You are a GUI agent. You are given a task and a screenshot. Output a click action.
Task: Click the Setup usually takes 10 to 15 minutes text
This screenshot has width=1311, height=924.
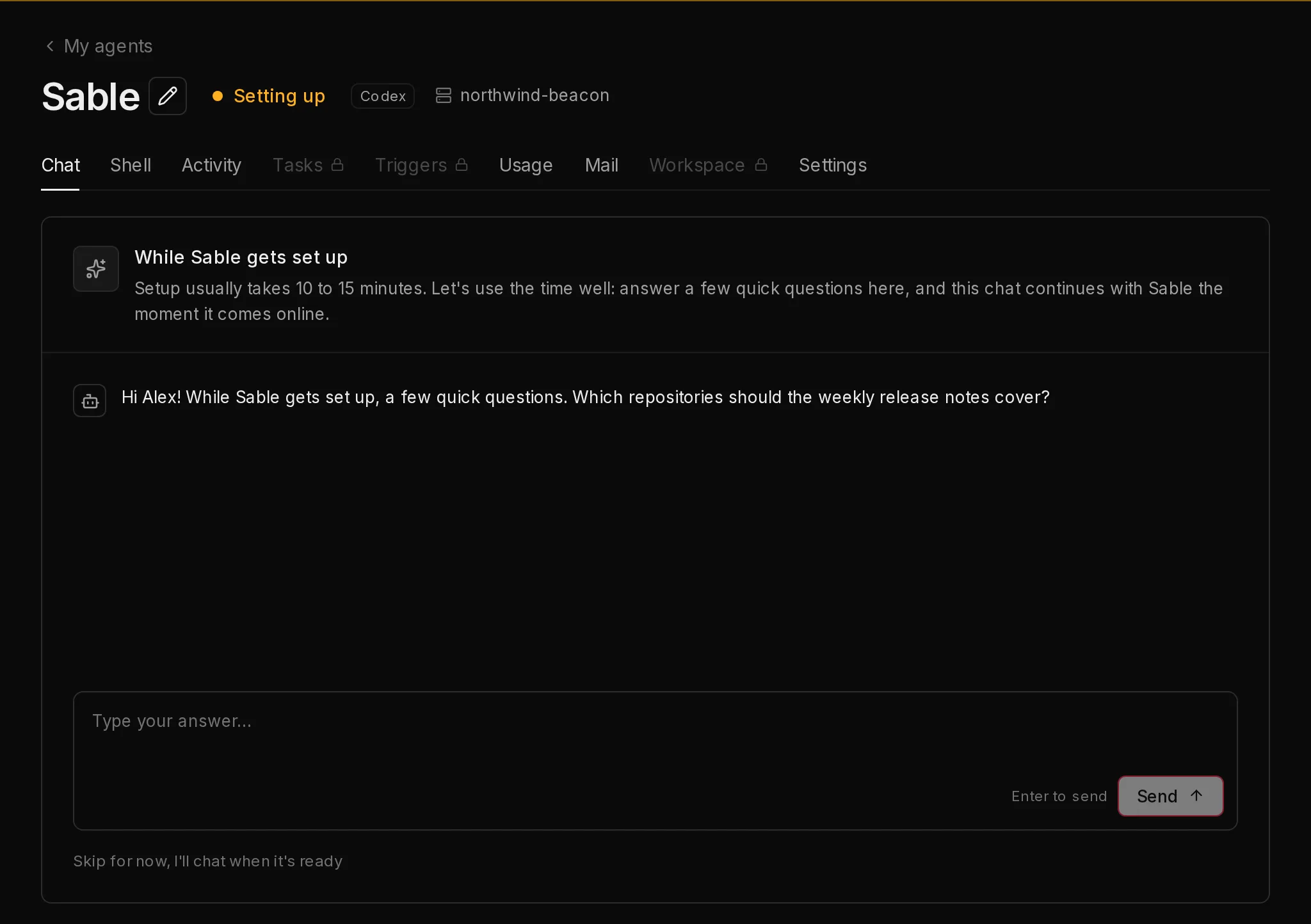pos(679,301)
